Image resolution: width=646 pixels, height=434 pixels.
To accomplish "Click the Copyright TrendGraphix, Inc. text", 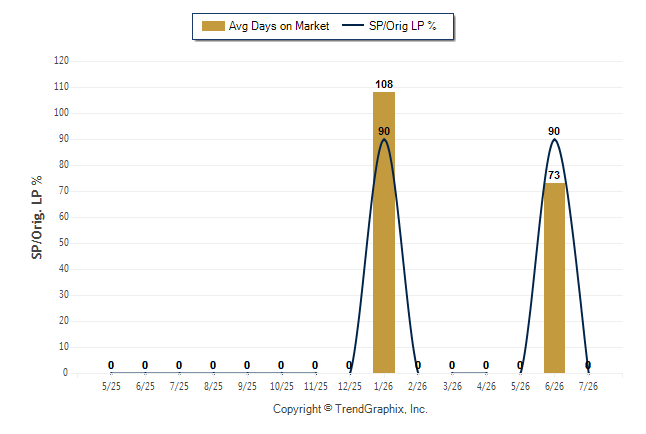I will (350, 409).
